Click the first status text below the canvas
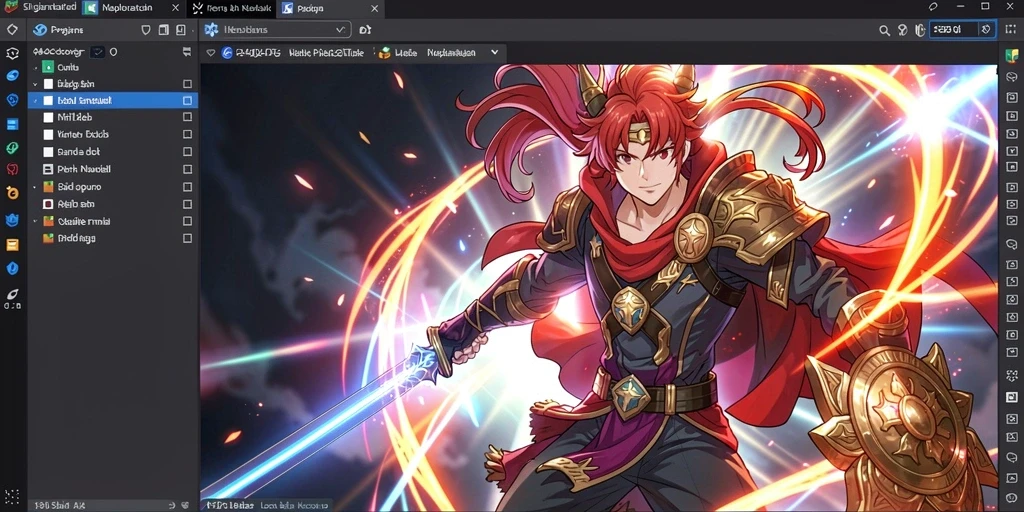Viewport: 1024px width, 512px height. [x=229, y=505]
